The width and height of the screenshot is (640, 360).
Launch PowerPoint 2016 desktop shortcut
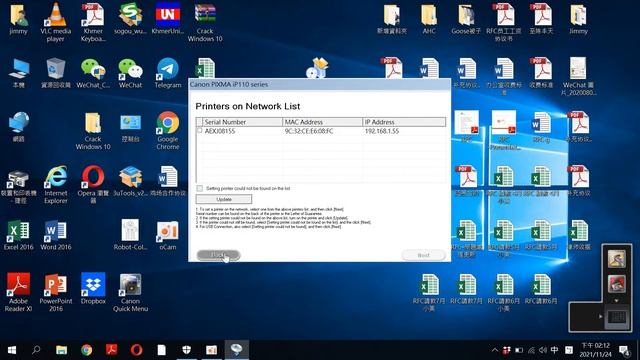[56, 292]
